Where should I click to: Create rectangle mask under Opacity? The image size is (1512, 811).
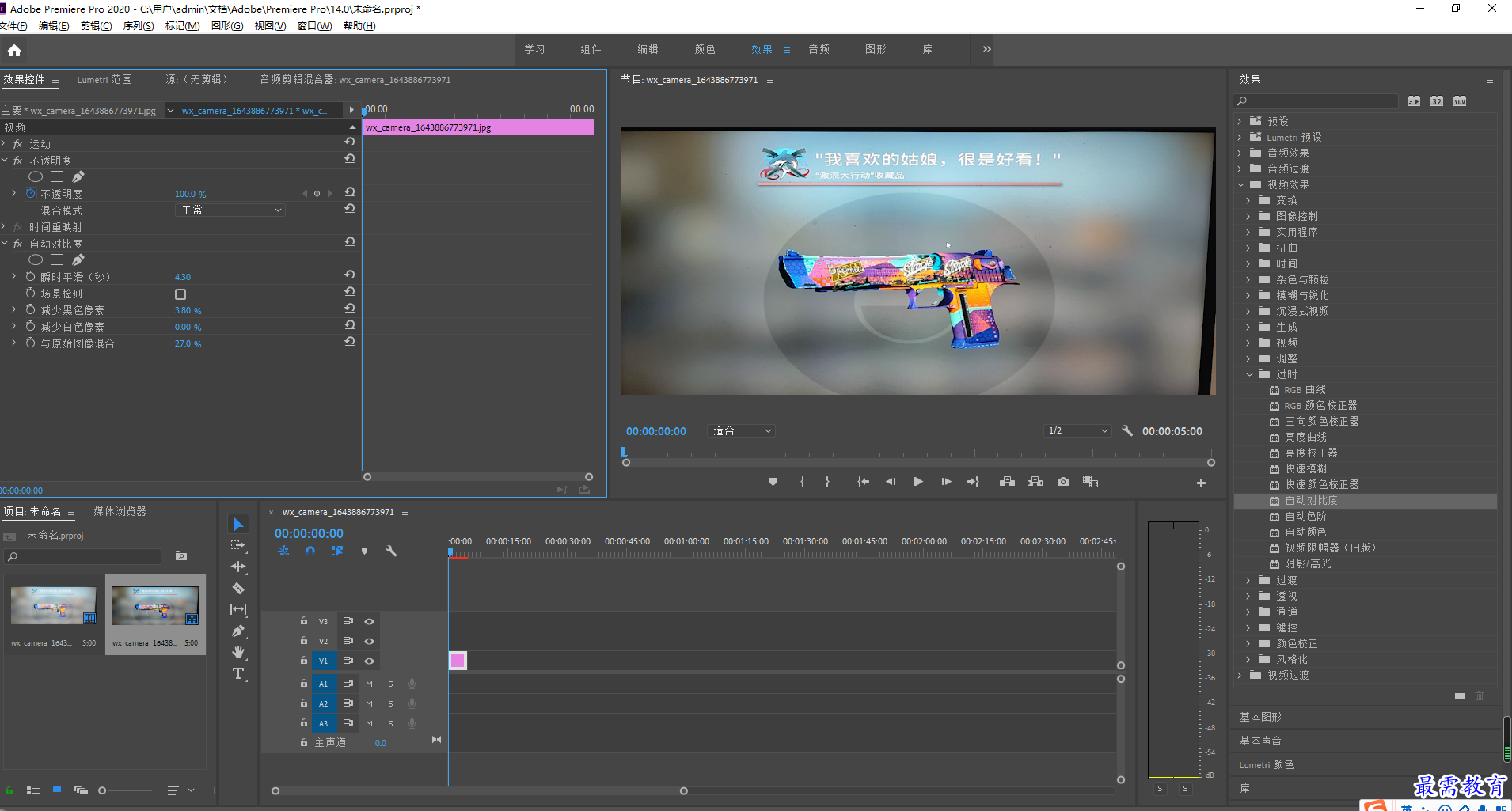(57, 176)
